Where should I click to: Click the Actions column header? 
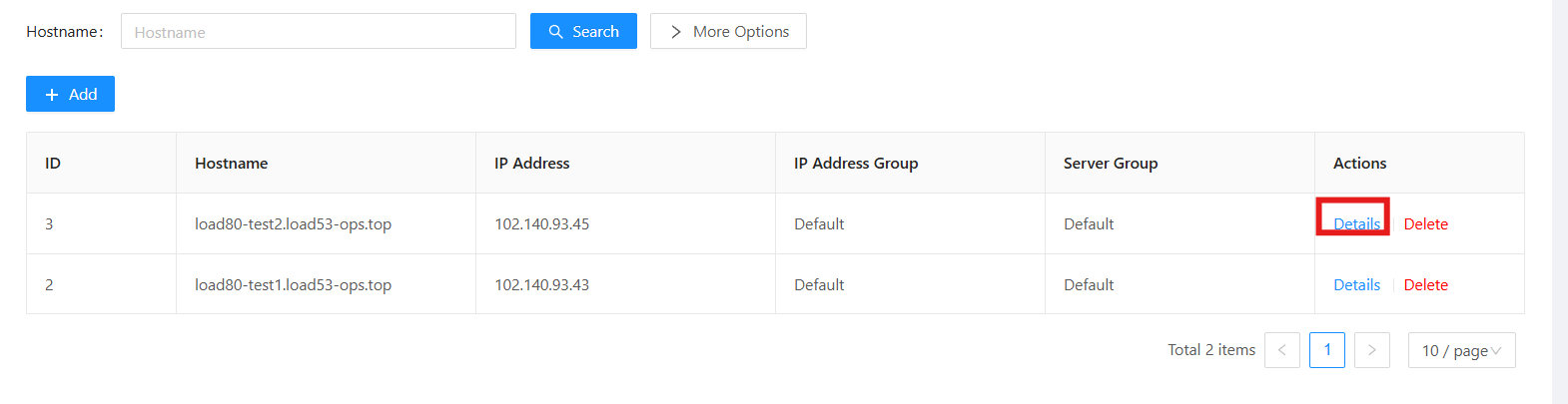(x=1359, y=164)
